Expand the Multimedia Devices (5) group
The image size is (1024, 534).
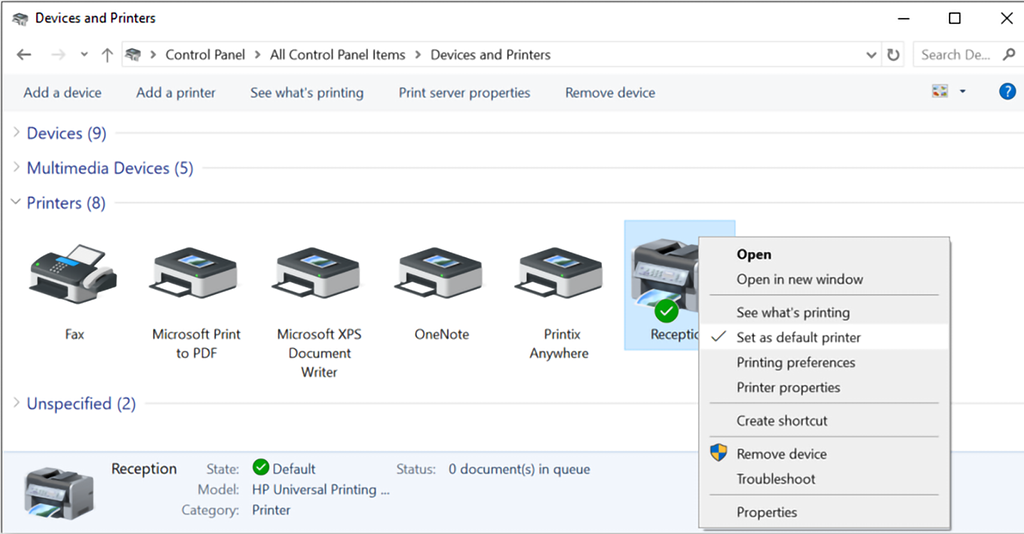110,168
